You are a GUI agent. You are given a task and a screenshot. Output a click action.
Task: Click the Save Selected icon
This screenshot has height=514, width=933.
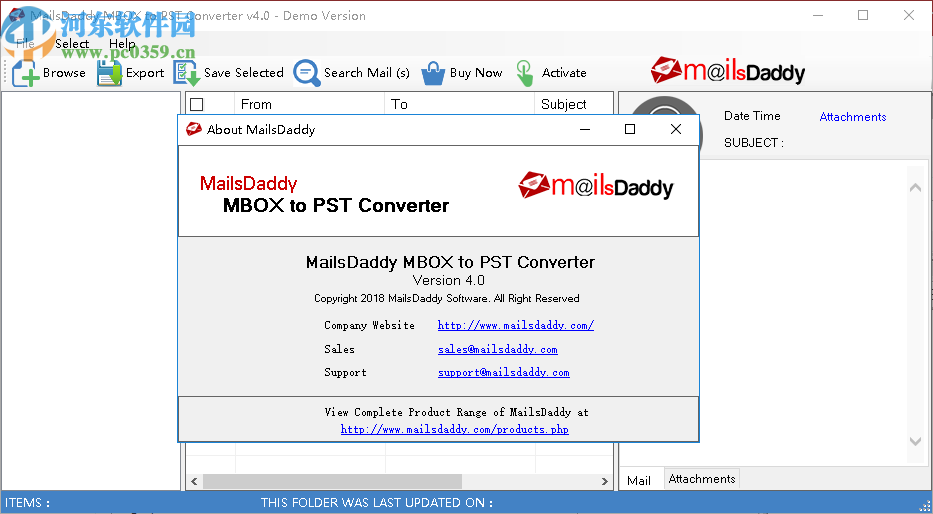(x=186, y=73)
